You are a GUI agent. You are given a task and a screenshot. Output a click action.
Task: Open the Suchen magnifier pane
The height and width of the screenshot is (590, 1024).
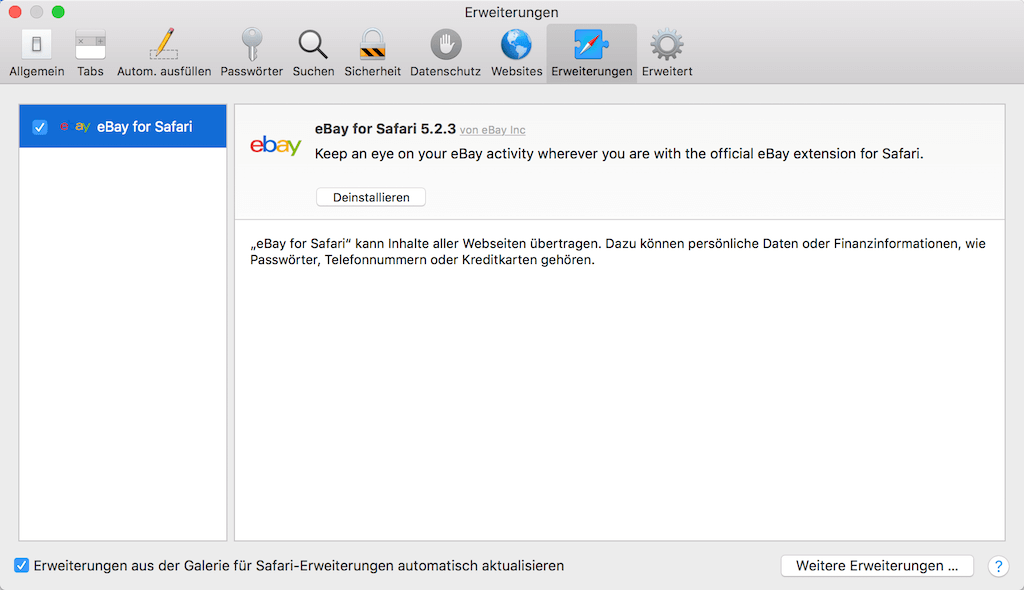[x=313, y=54]
